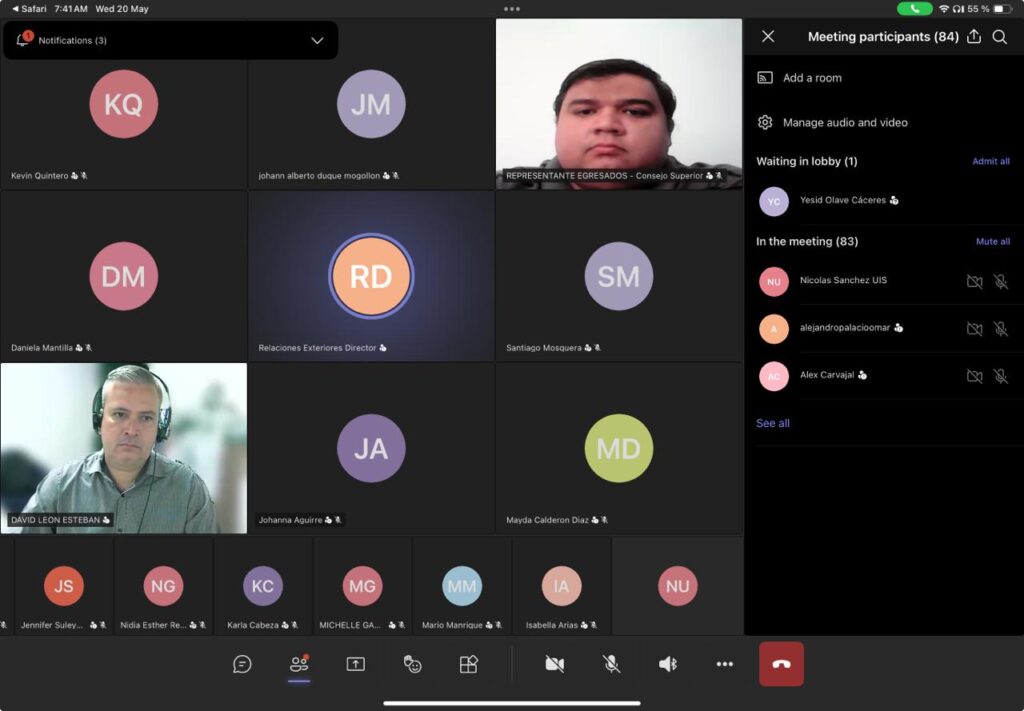Share meeting invite icon
This screenshot has width=1024, height=711.
974,36
